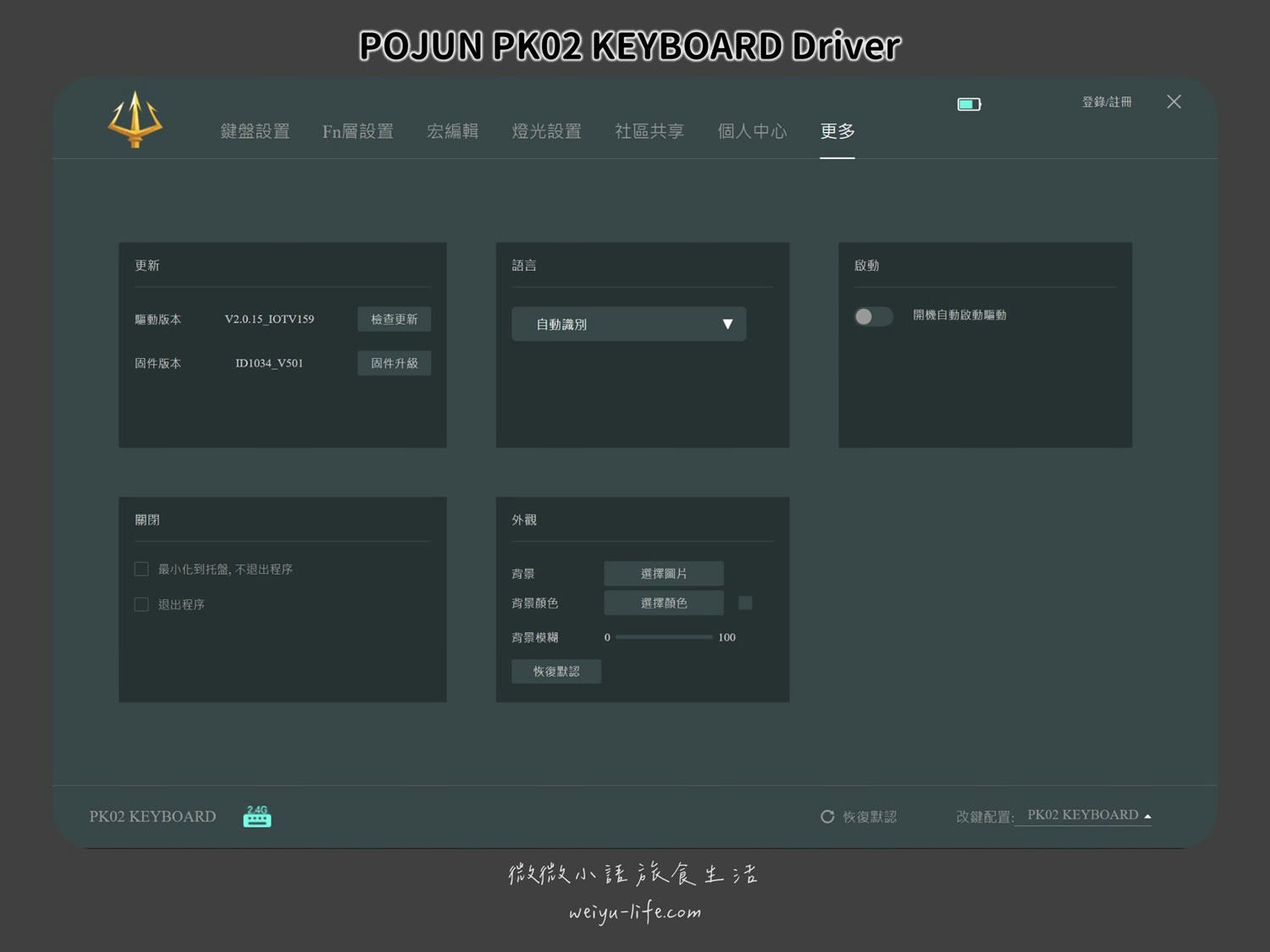This screenshot has height=952, width=1270.
Task: Select the 更多 tab
Action: (x=837, y=131)
